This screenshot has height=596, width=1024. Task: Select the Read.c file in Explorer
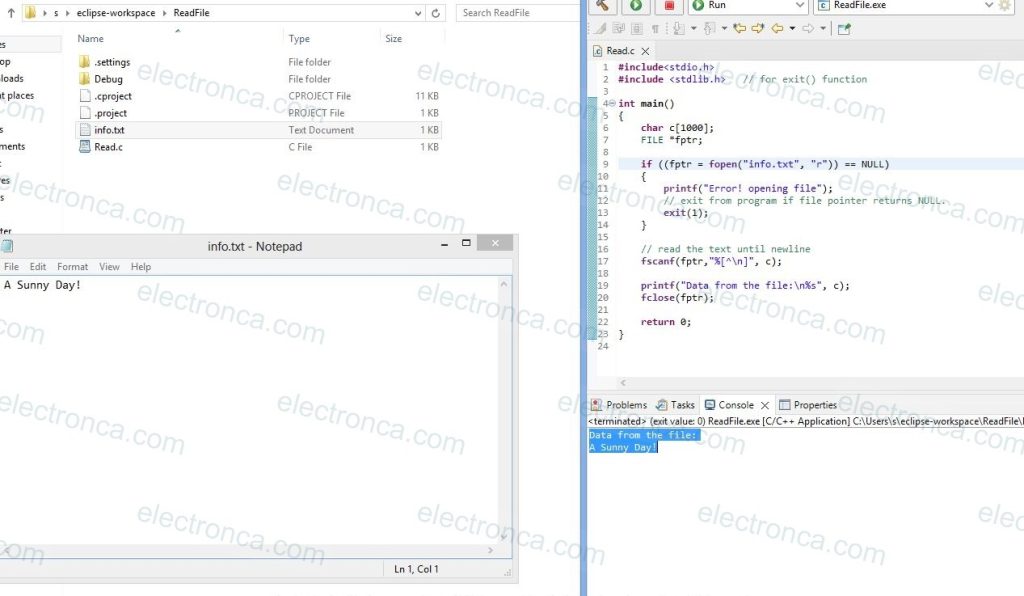[108, 147]
